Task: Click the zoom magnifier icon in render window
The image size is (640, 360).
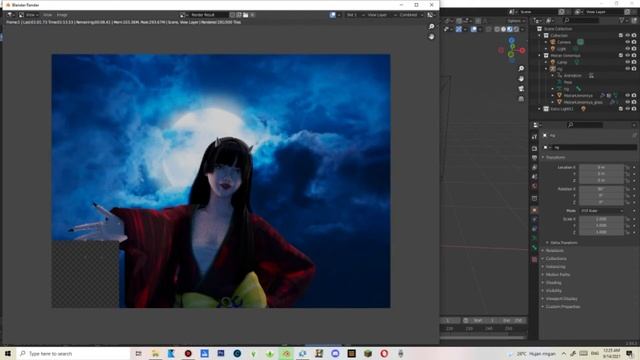Action: pyautogui.click(x=431, y=27)
